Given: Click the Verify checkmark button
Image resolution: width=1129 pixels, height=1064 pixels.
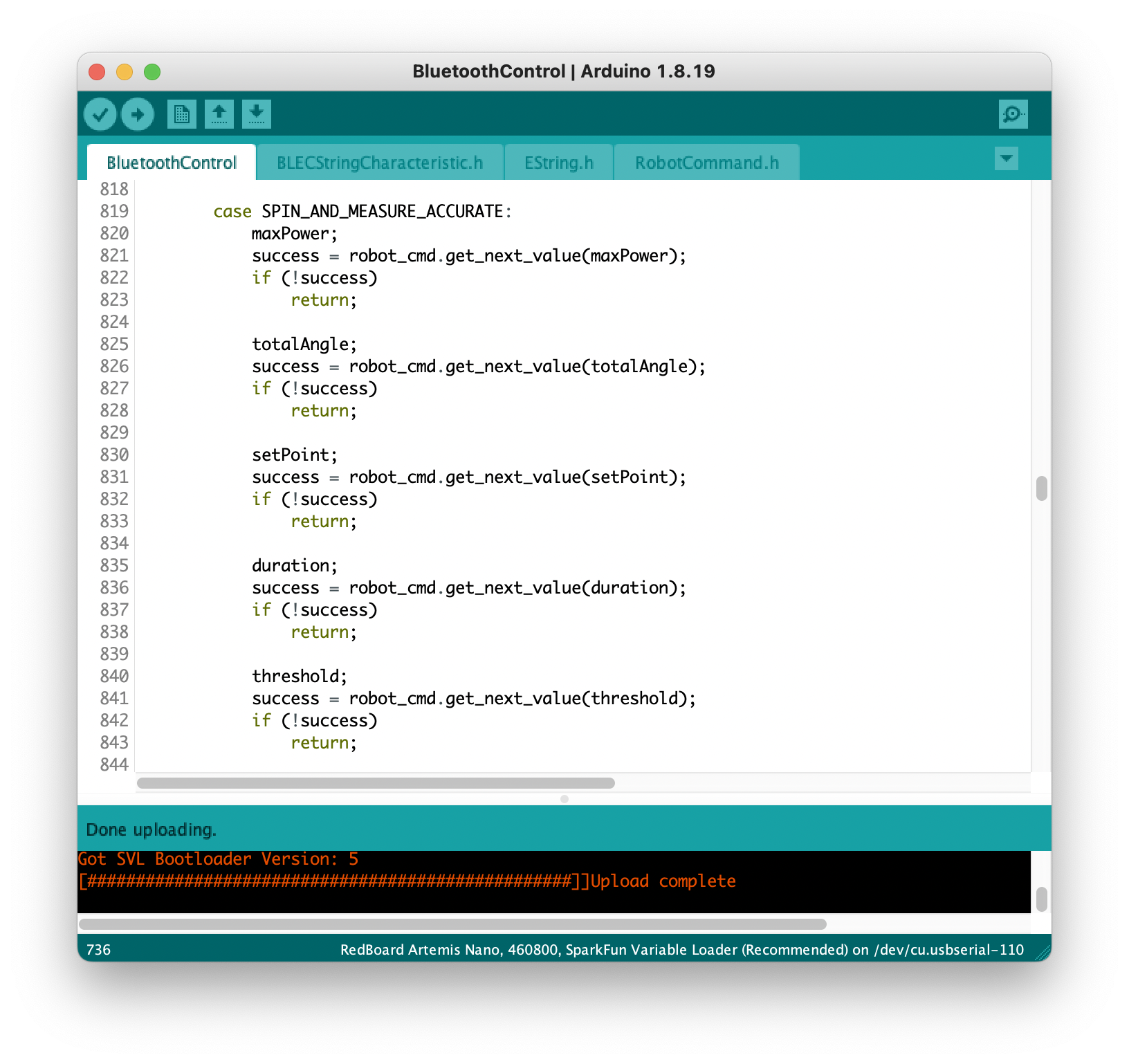Looking at the screenshot, I should point(100,114).
